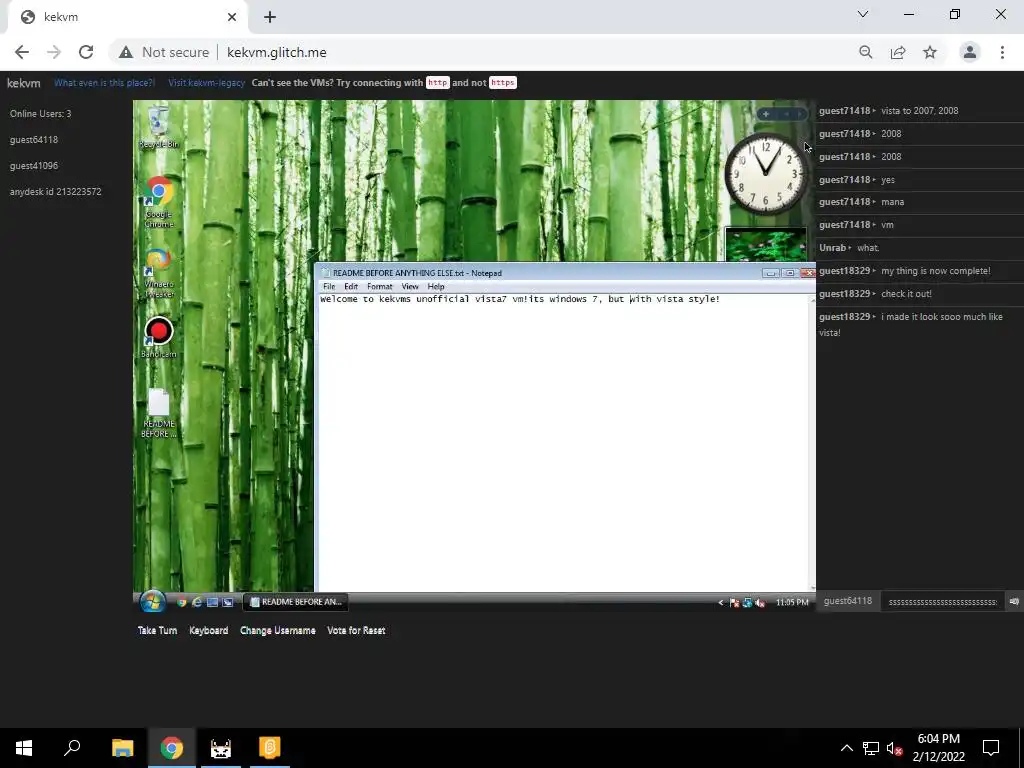Open the Format menu in Notepad
The image size is (1024, 768).
click(379, 286)
